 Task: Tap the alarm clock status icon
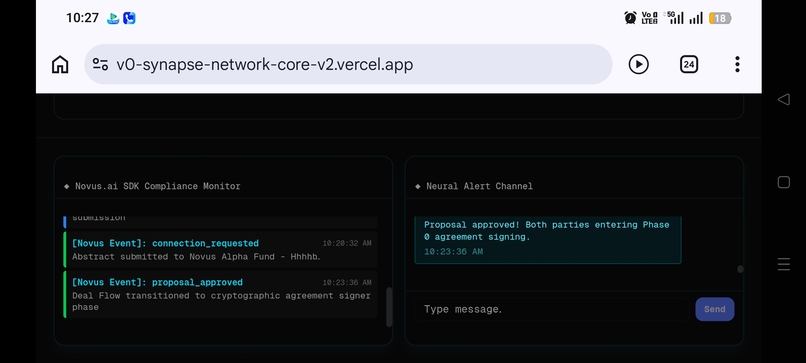[x=630, y=18]
